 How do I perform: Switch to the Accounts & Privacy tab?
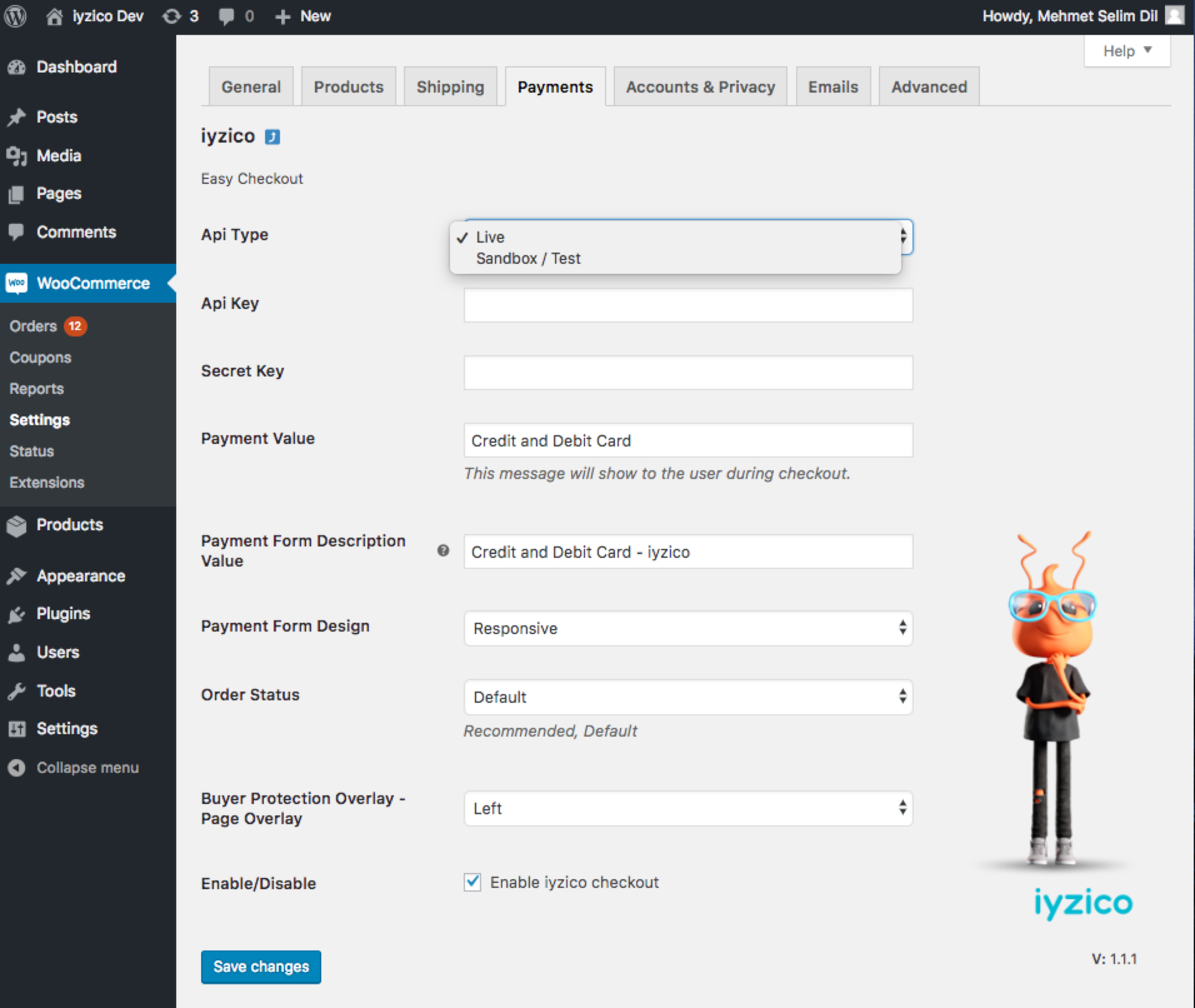pyautogui.click(x=700, y=87)
